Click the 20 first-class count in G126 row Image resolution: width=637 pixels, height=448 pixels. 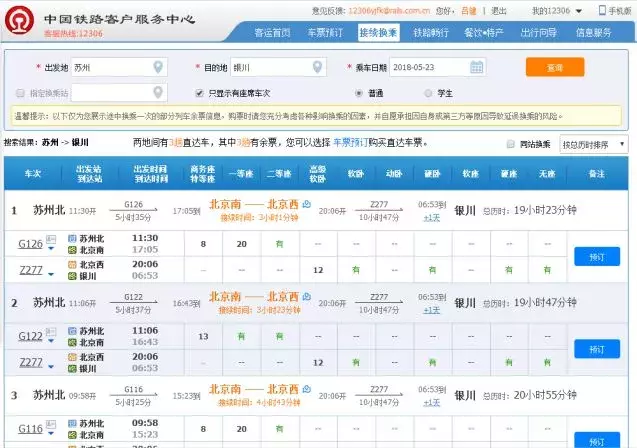click(242, 244)
